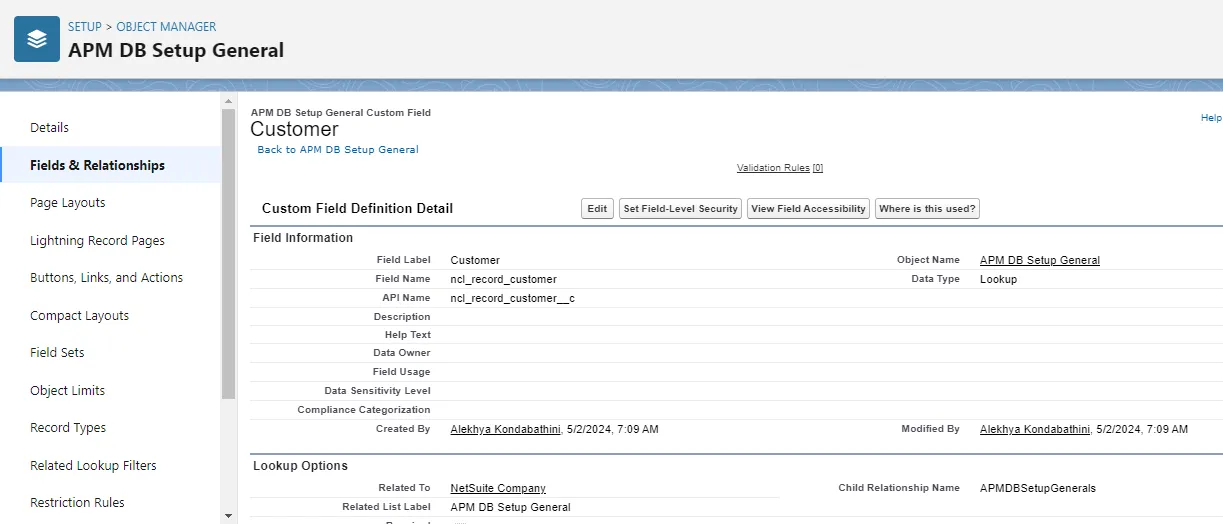Click the Lookup Options section header
This screenshot has width=1223, height=524.
[x=300, y=466]
